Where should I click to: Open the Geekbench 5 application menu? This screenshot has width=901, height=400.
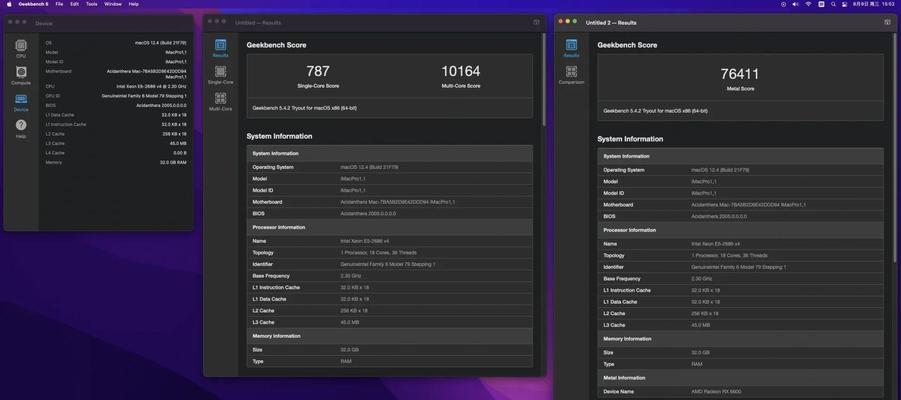coord(33,4)
